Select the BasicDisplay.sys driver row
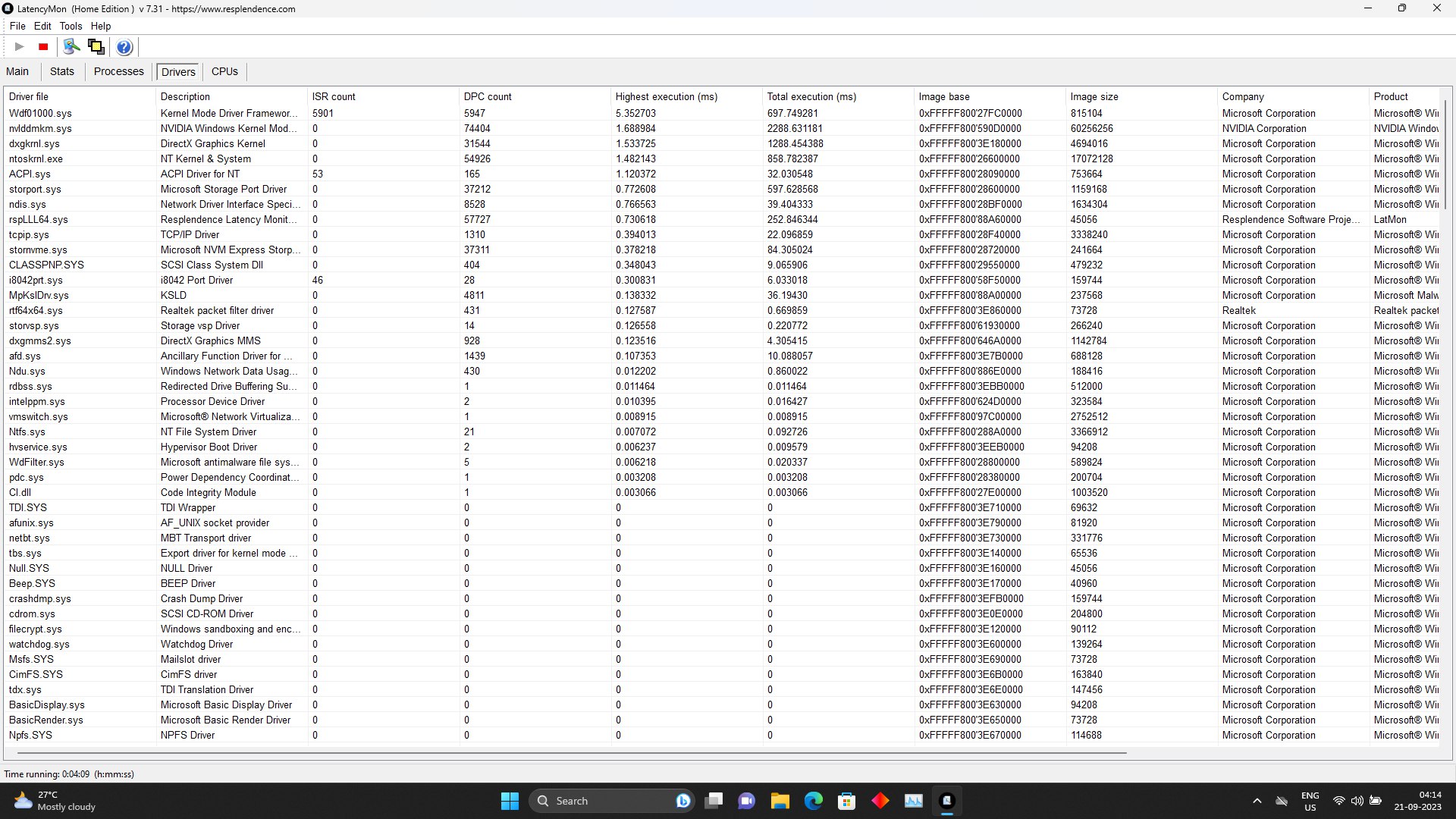 [722, 704]
